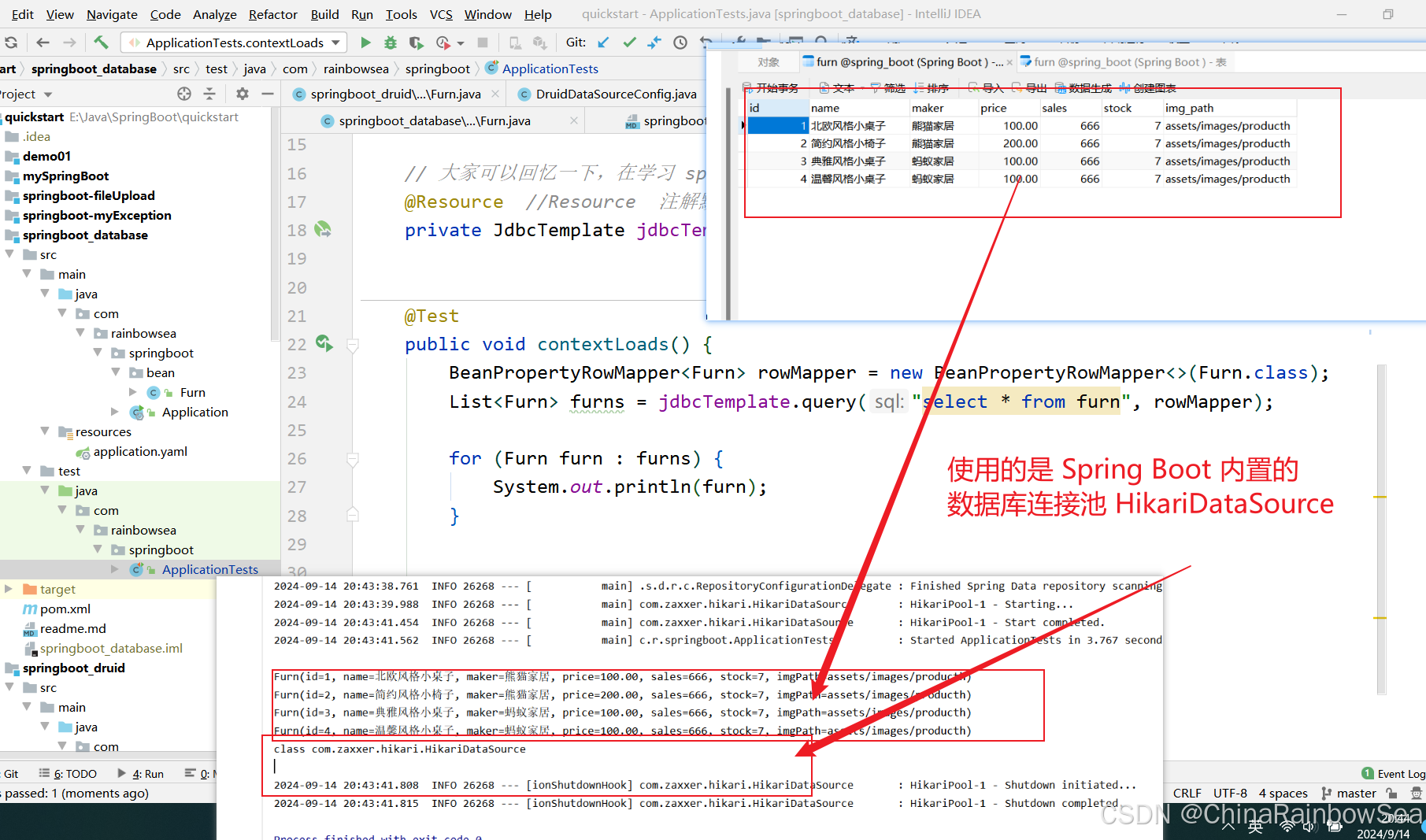This screenshot has height=840, width=1426.
Task: Collapse the springboot_database src folder
Action: (x=9, y=254)
